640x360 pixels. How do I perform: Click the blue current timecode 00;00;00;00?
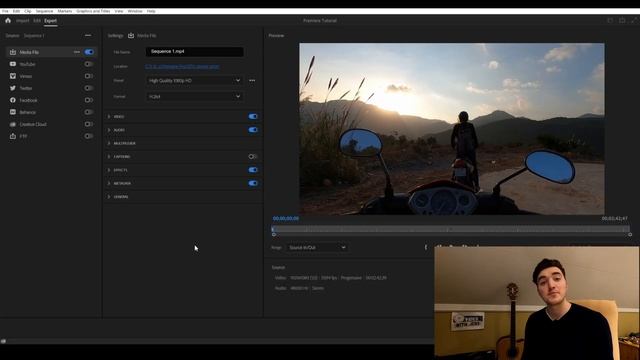(x=286, y=219)
